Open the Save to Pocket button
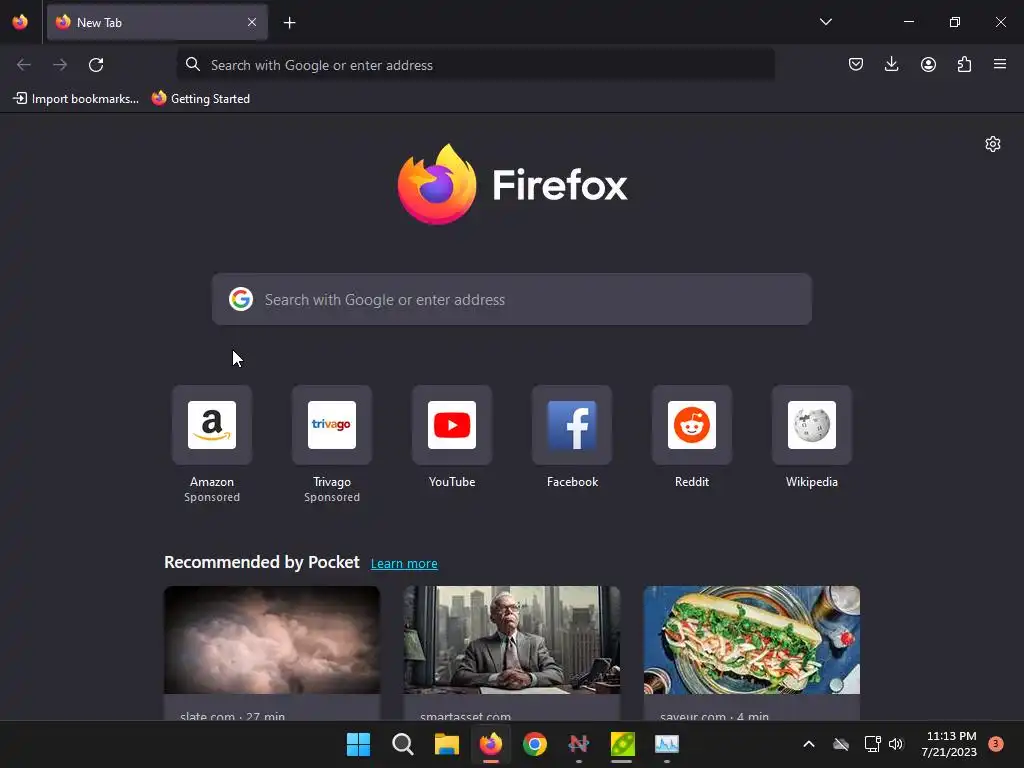This screenshot has height=768, width=1024. (856, 64)
